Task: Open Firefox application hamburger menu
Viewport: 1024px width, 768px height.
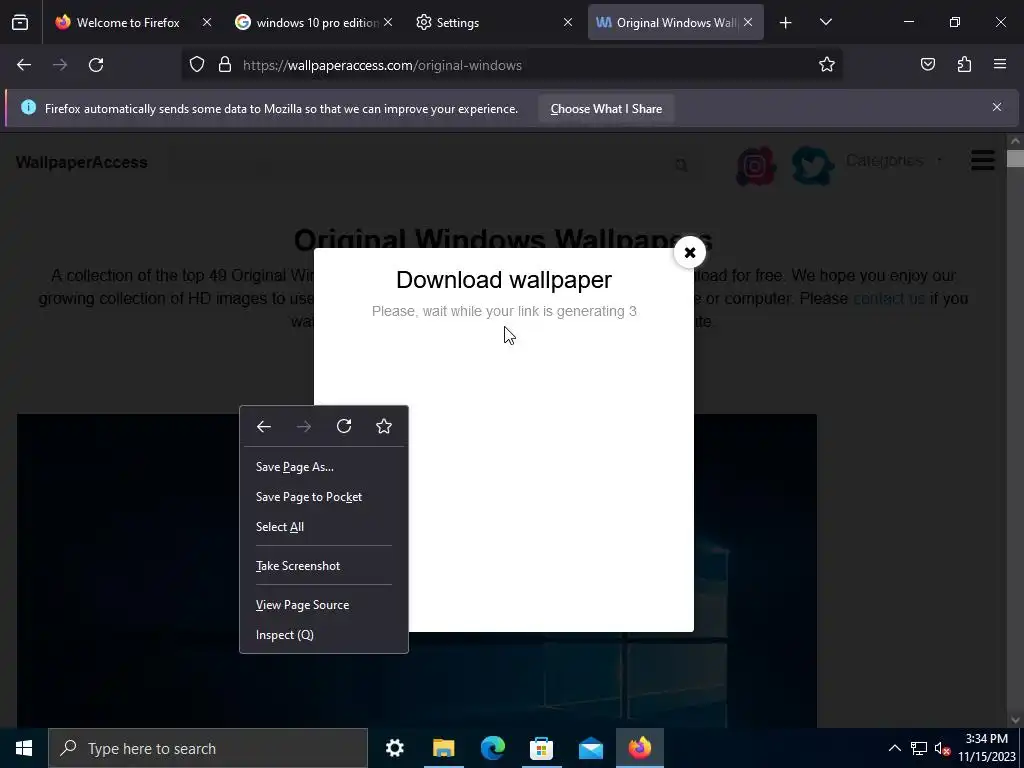Action: tap(1000, 65)
